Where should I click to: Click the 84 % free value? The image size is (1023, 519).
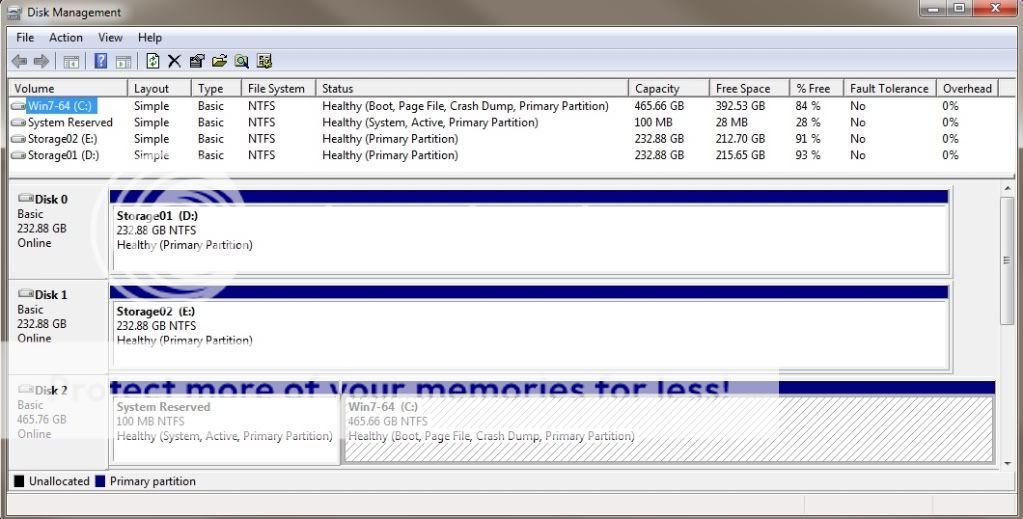(808, 106)
